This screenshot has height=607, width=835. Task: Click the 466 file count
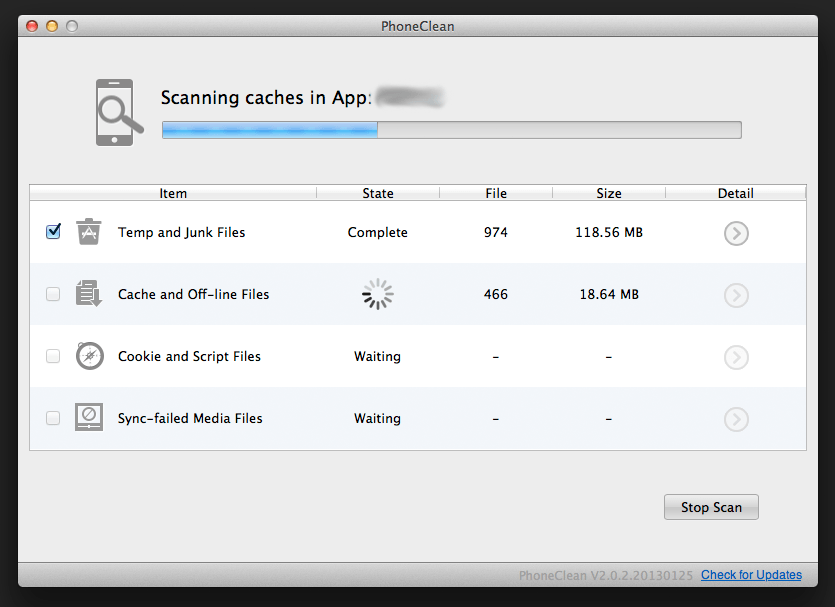pyautogui.click(x=496, y=294)
